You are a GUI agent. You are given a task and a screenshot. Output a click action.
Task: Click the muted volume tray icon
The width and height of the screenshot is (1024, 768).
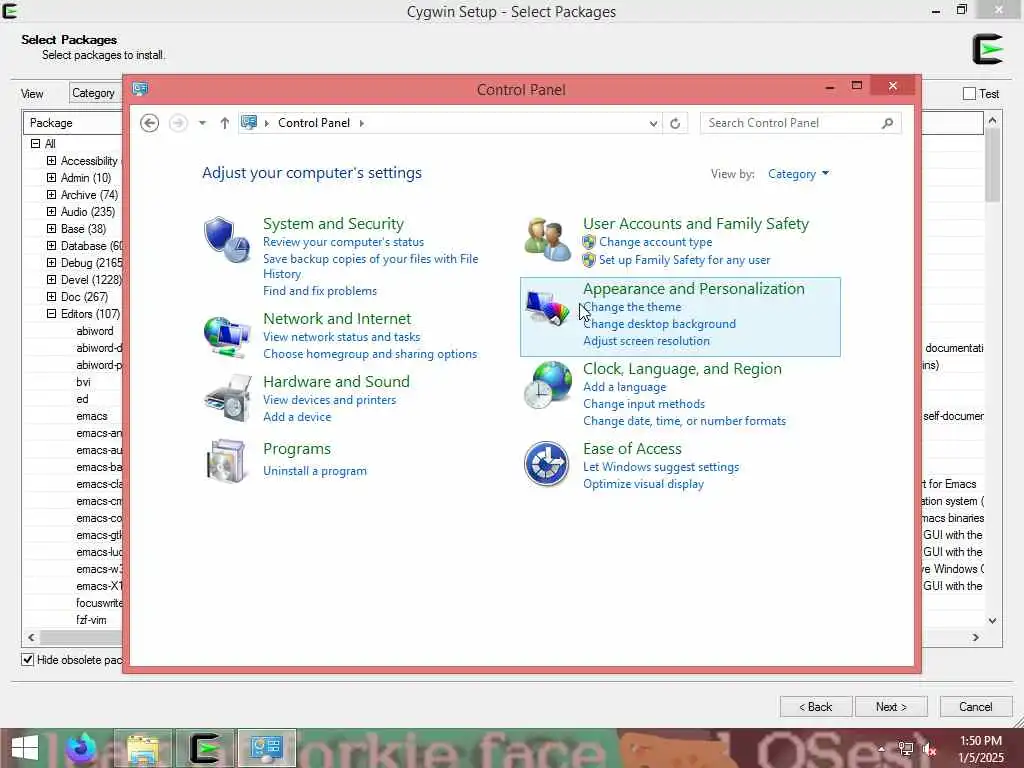[930, 749]
